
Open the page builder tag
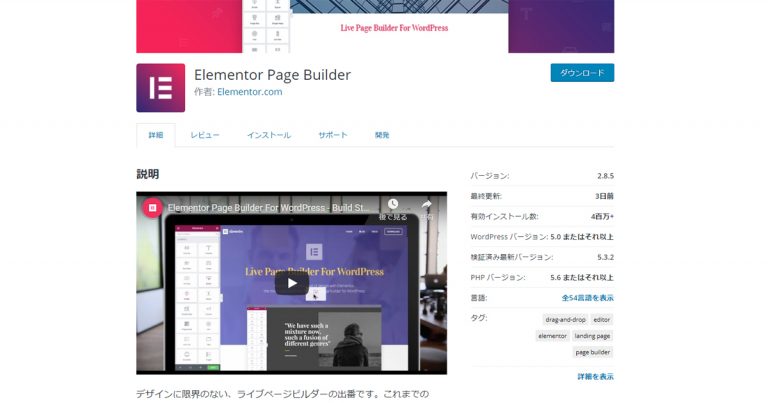click(x=593, y=352)
